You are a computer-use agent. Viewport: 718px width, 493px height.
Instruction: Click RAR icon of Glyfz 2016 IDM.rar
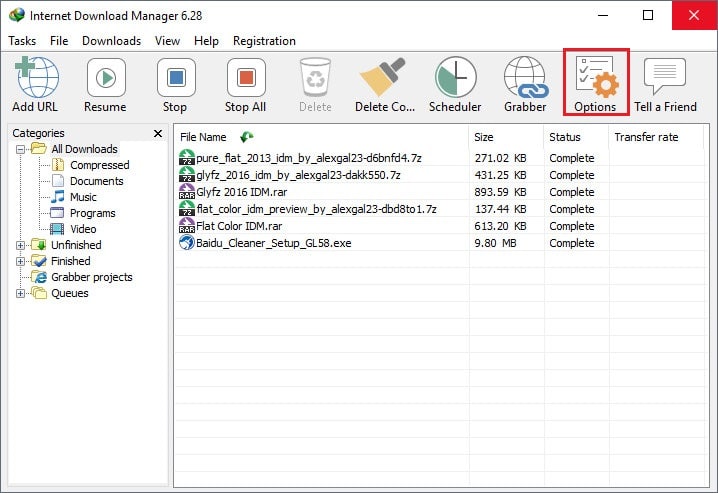[x=186, y=191]
